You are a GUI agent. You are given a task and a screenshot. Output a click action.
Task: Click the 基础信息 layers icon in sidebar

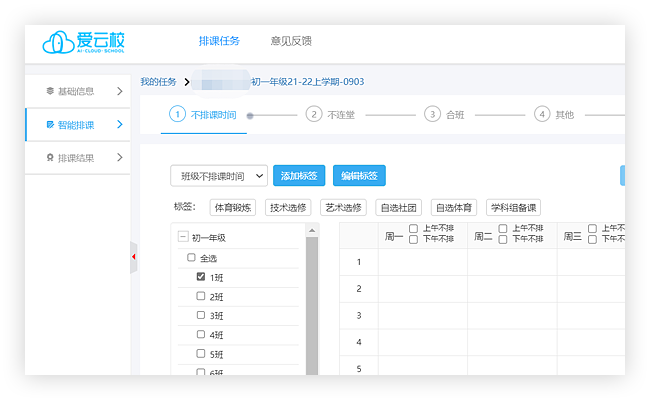tap(50, 92)
